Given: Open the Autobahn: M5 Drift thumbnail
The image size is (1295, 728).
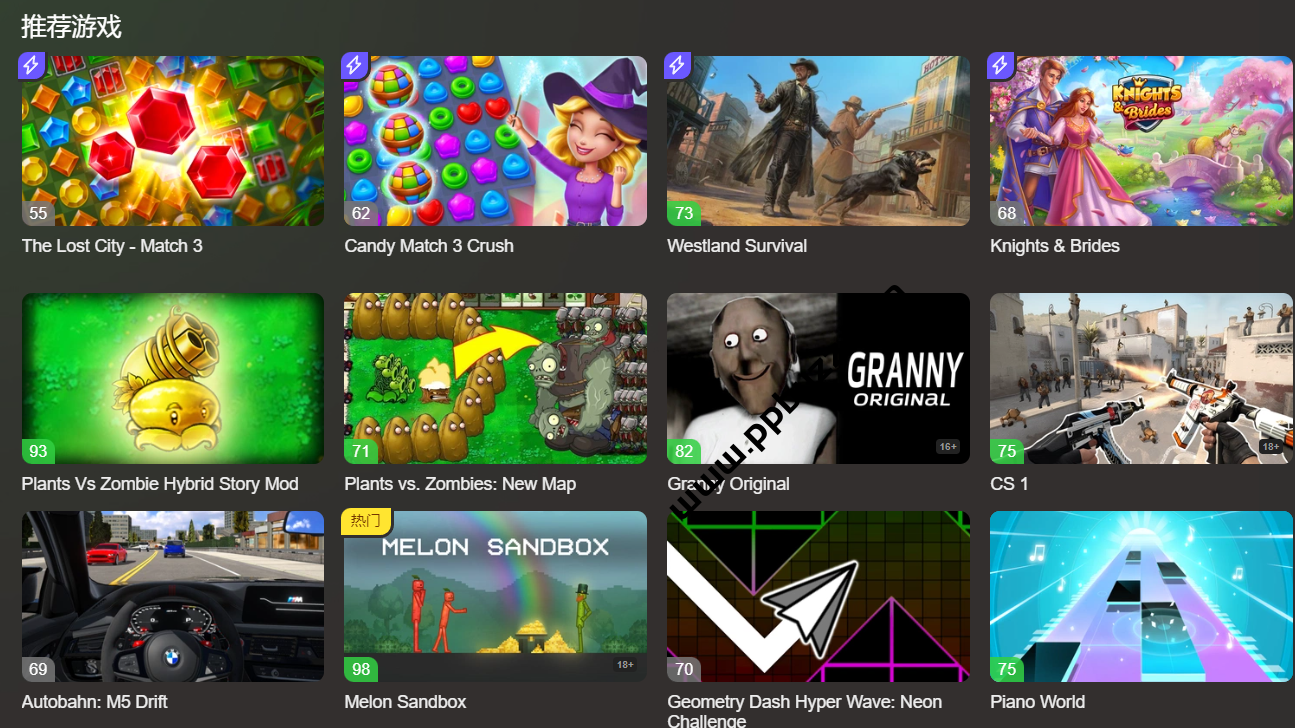Looking at the screenshot, I should tap(173, 597).
